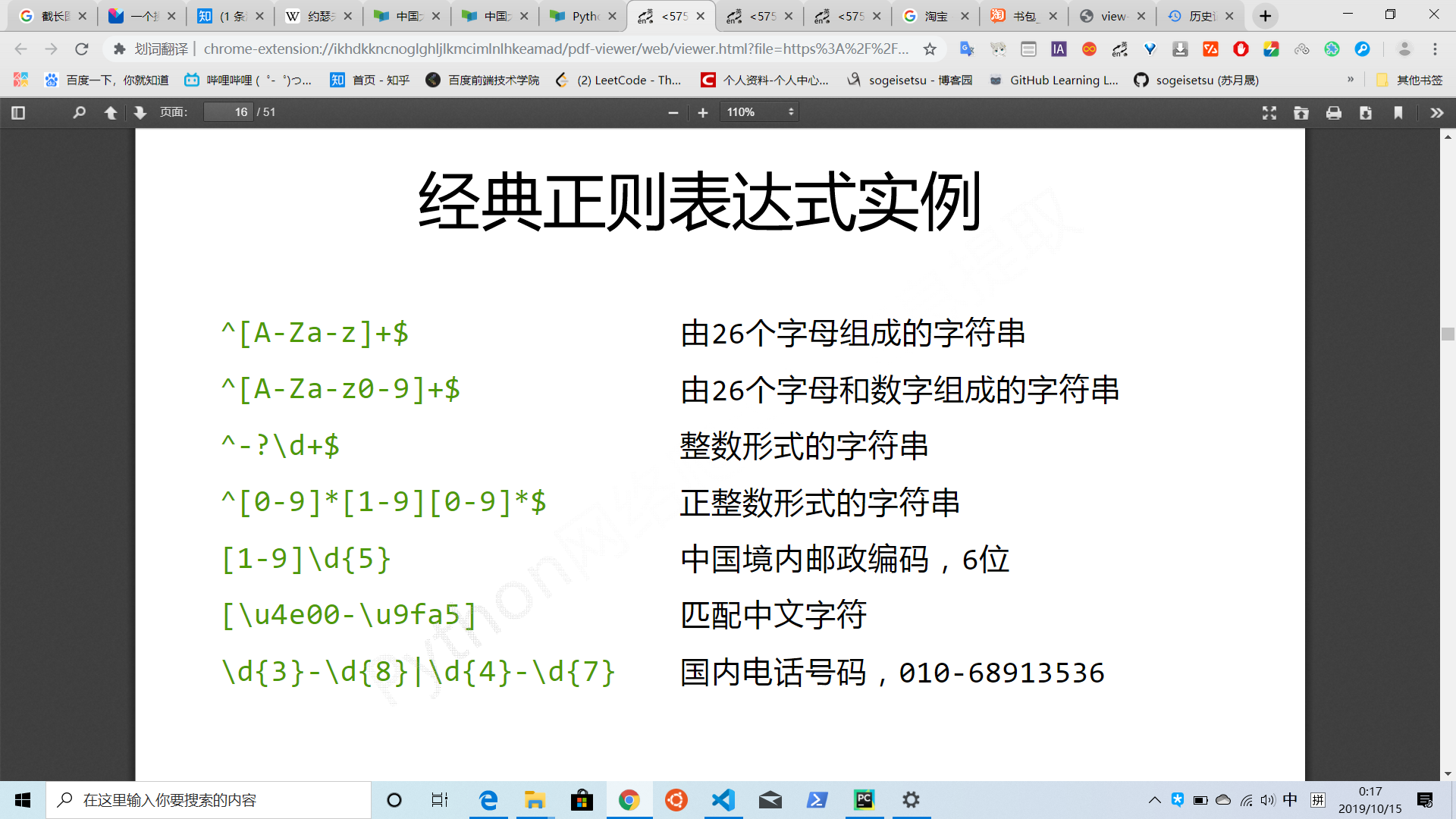This screenshot has width=1456, height=819.
Task: Expand the hidden bookmarks overflow chevron
Action: click(x=1351, y=80)
